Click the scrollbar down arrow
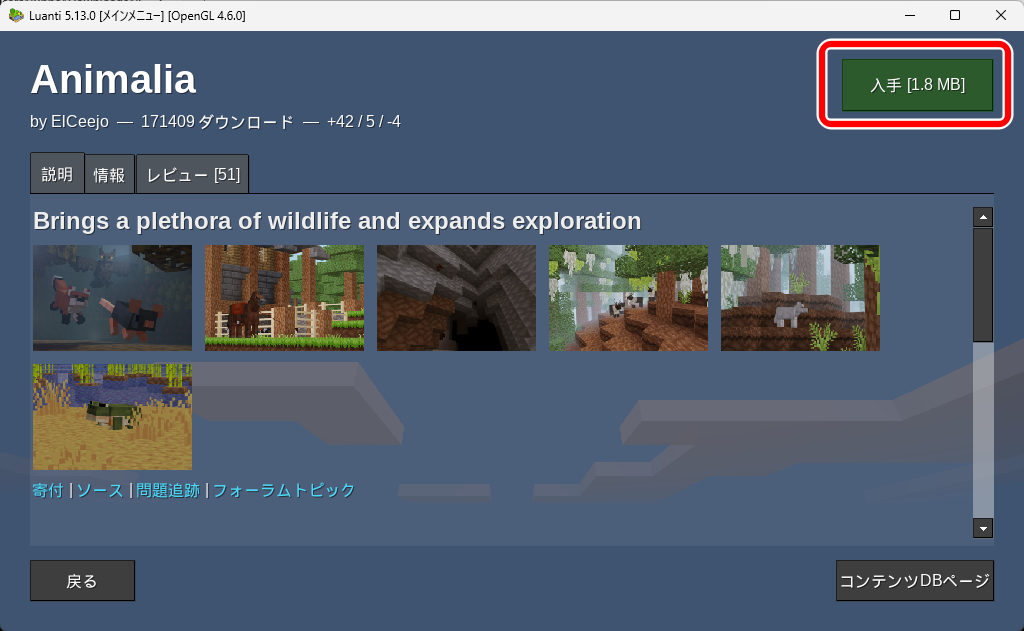 (983, 528)
